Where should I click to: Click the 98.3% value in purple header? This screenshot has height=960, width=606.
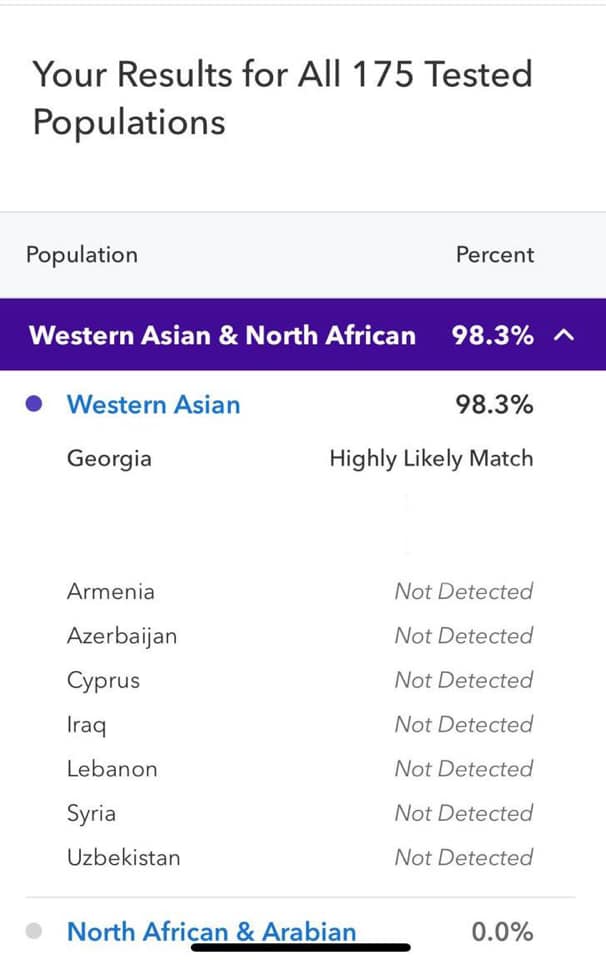tap(492, 335)
